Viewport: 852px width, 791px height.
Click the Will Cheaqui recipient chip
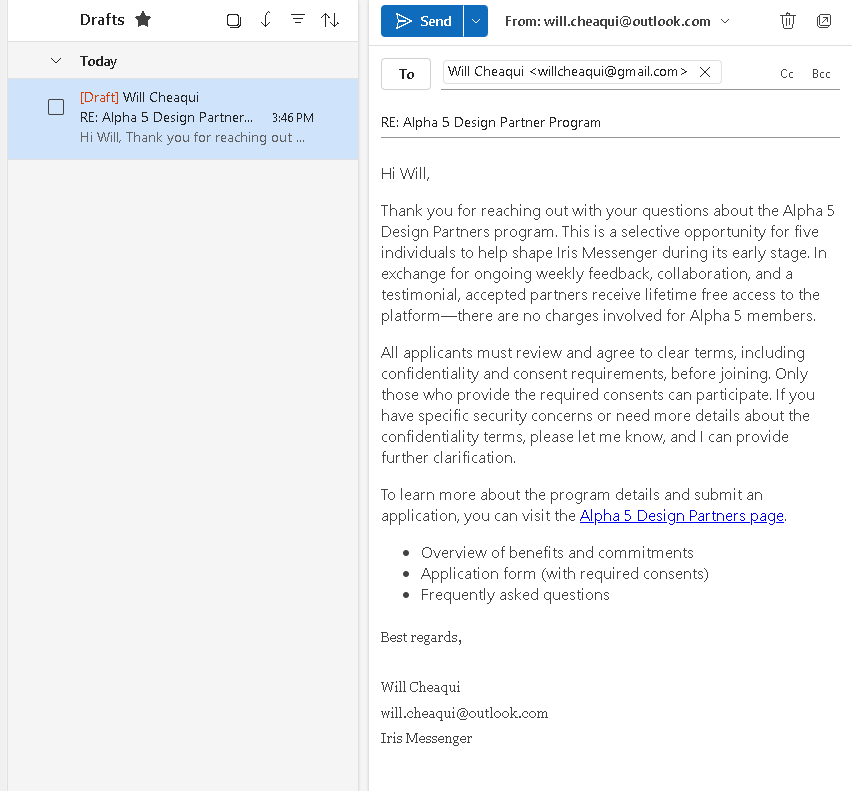click(567, 72)
